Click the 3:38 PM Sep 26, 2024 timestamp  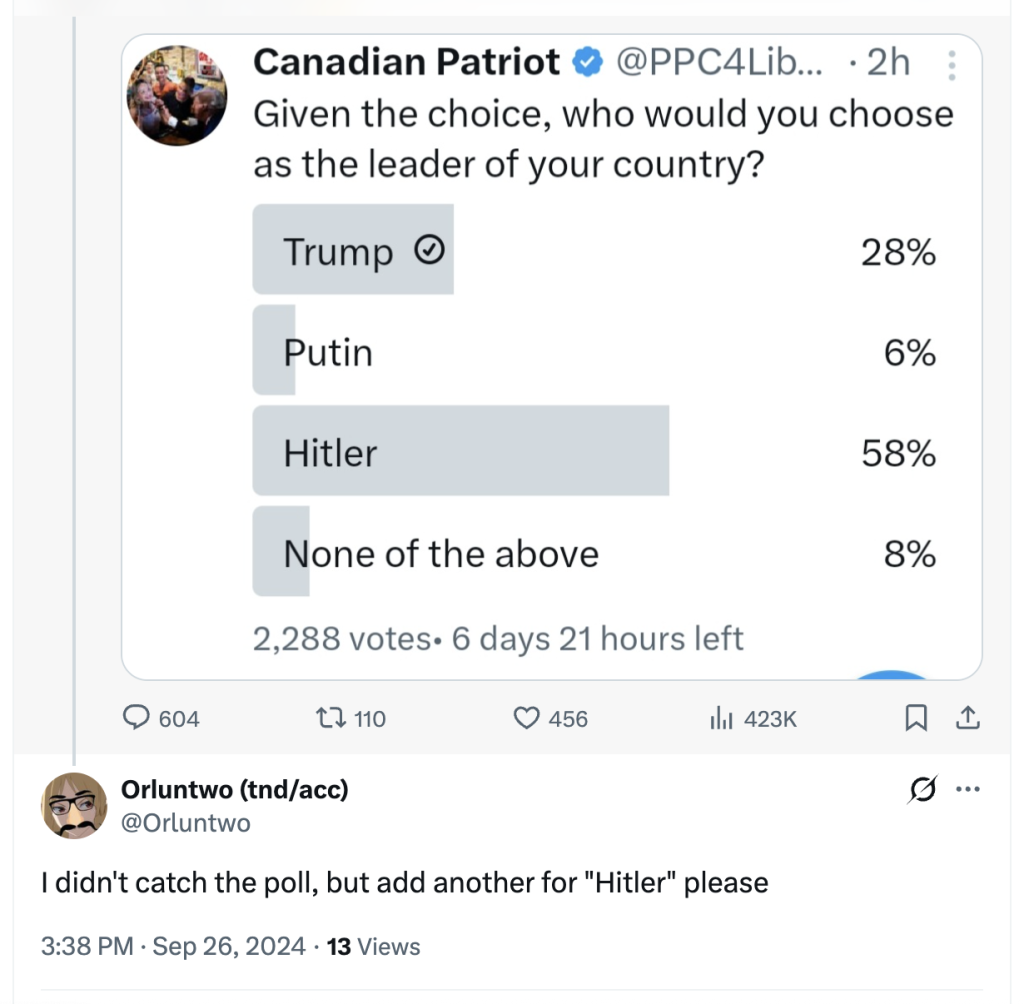coord(173,947)
